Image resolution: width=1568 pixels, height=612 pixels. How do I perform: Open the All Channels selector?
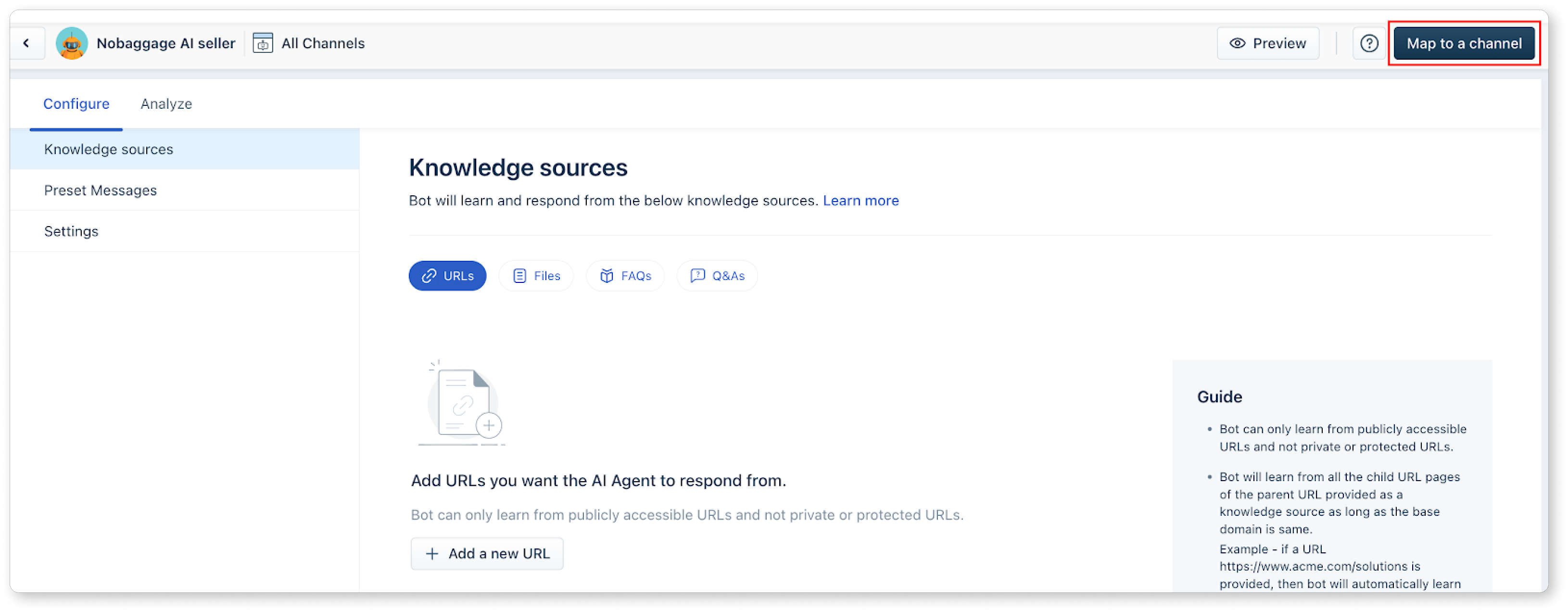pos(323,43)
